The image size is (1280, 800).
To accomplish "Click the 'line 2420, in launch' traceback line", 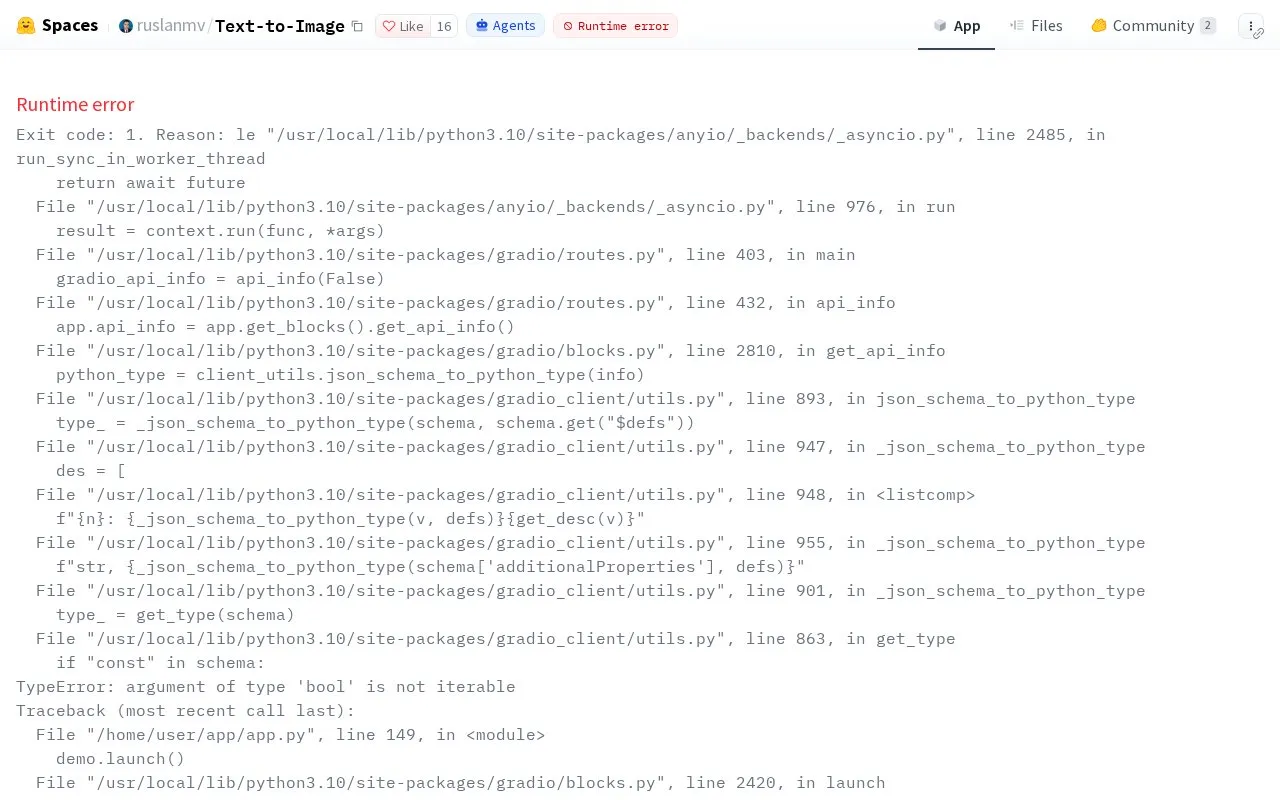I will 461,782.
